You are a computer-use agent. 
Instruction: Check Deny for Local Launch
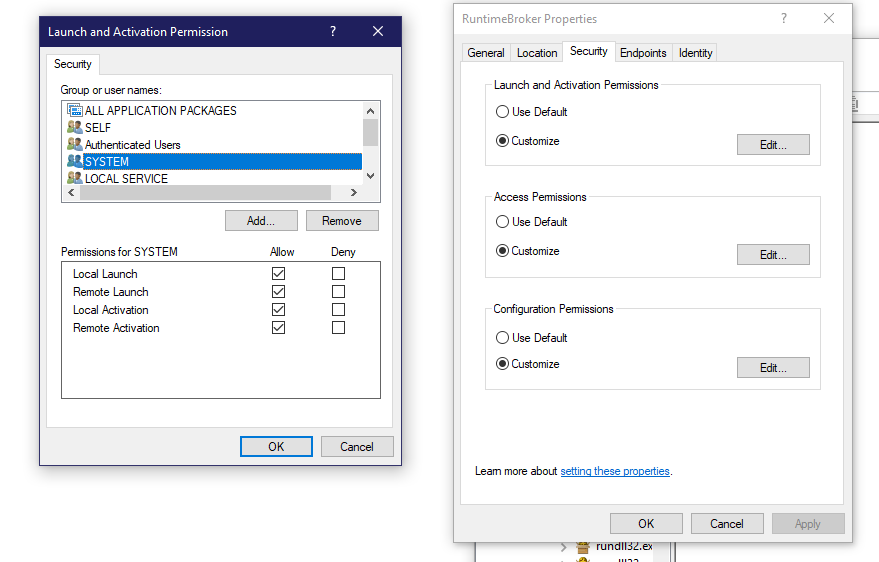tap(338, 273)
